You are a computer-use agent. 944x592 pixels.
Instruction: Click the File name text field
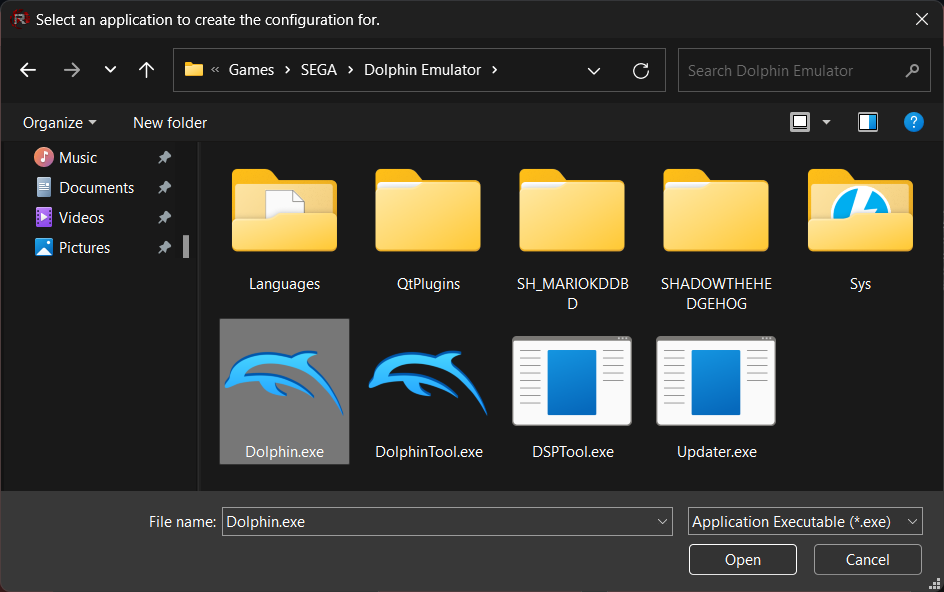pyautogui.click(x=447, y=522)
